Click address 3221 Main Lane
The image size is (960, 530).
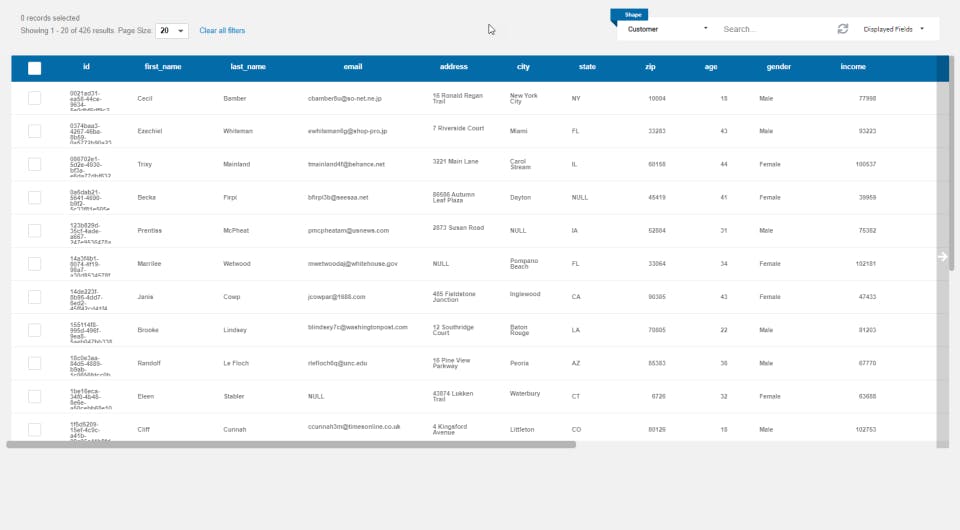(x=456, y=162)
